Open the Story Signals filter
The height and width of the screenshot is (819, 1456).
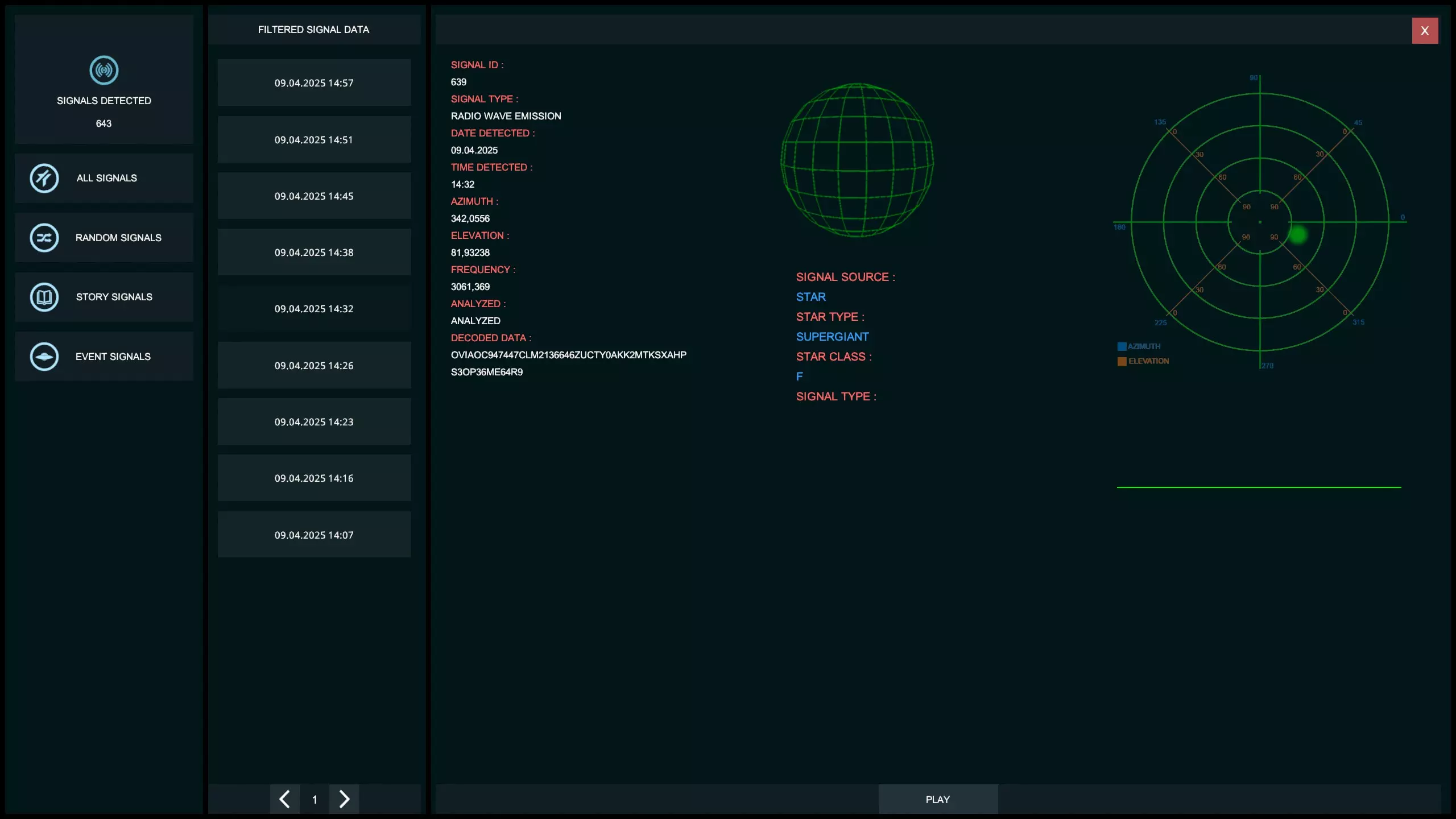point(114,297)
